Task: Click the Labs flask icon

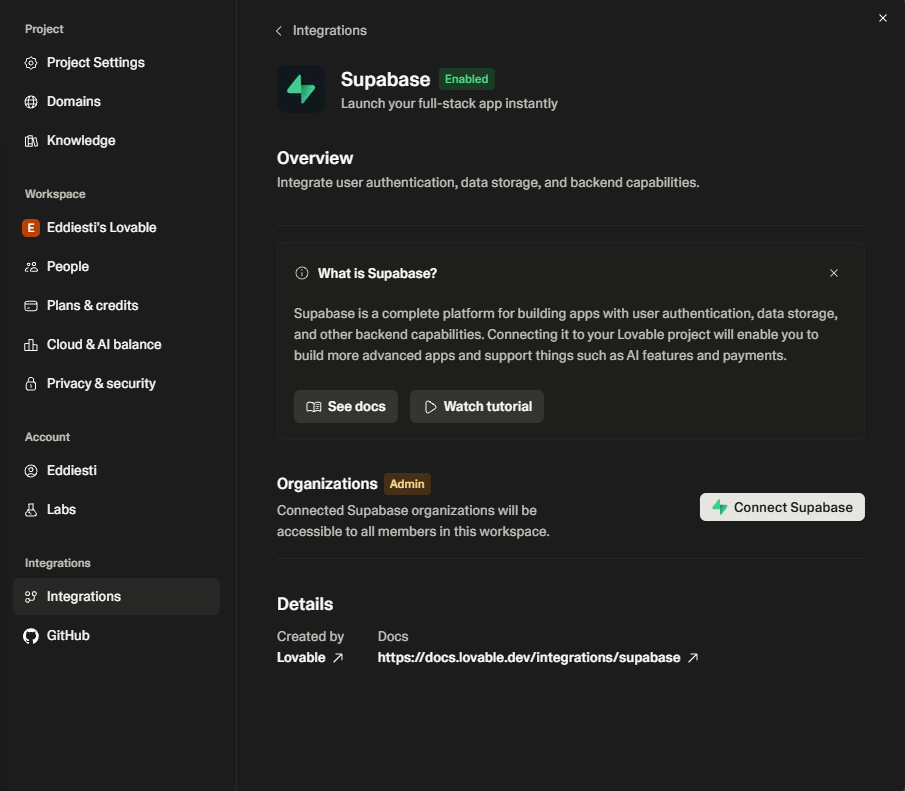Action: click(x=31, y=510)
